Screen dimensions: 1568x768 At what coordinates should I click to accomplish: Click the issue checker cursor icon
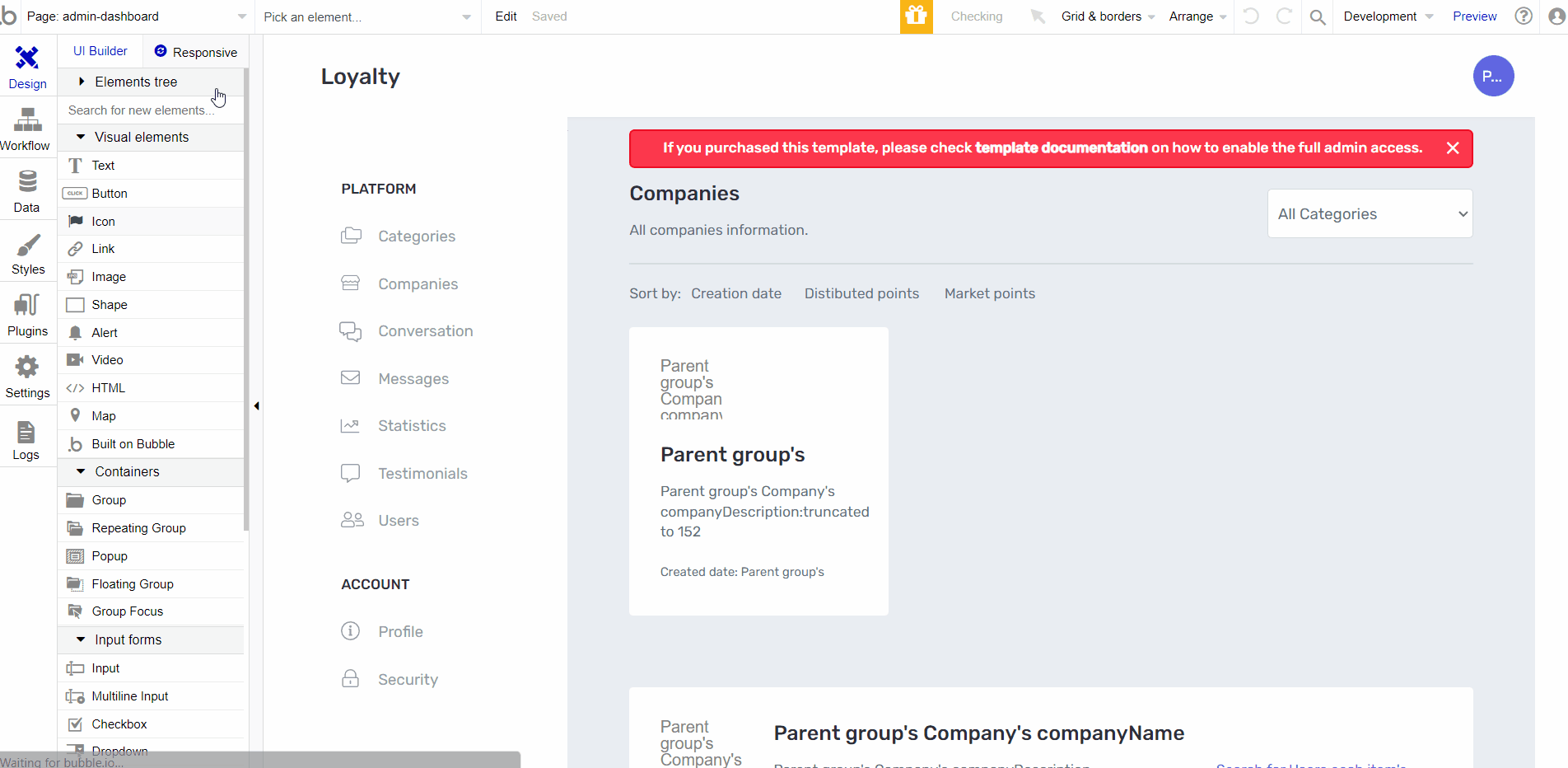[1038, 16]
